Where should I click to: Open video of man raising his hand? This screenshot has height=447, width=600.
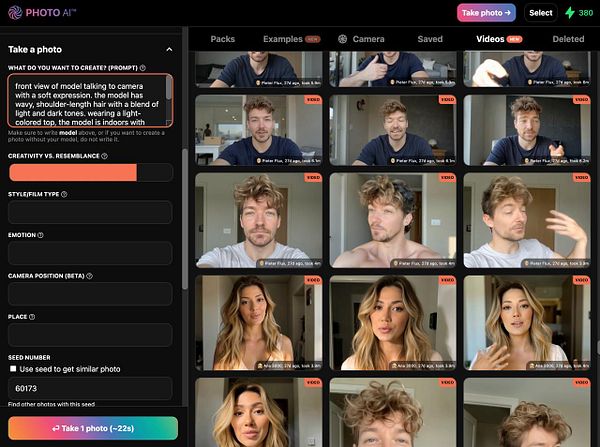click(527, 220)
